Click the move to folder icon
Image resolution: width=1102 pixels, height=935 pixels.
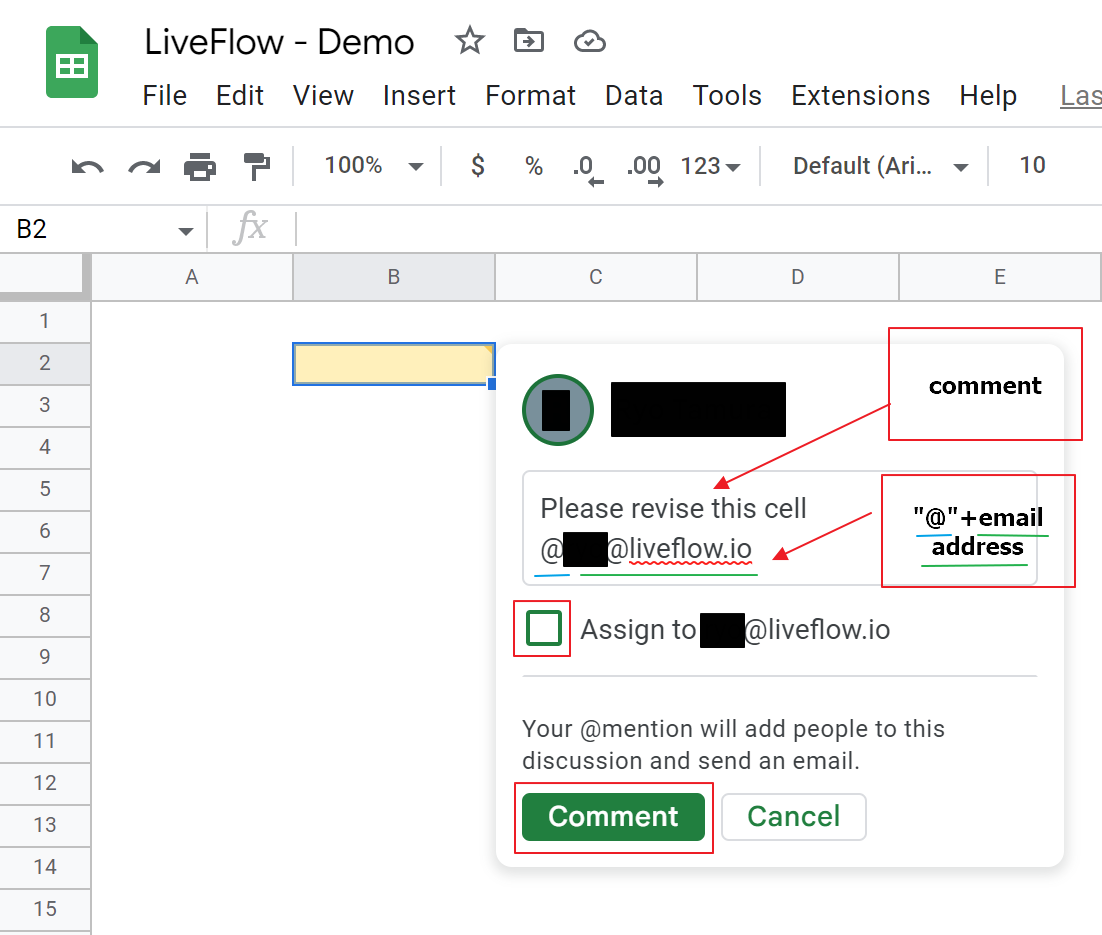tap(529, 41)
